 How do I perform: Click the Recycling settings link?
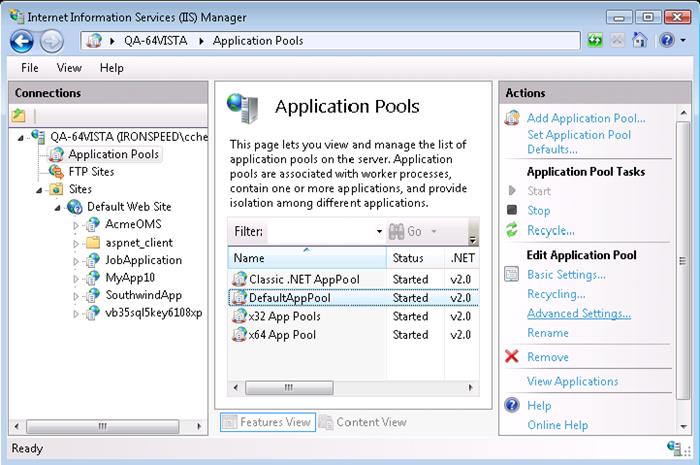pos(556,294)
